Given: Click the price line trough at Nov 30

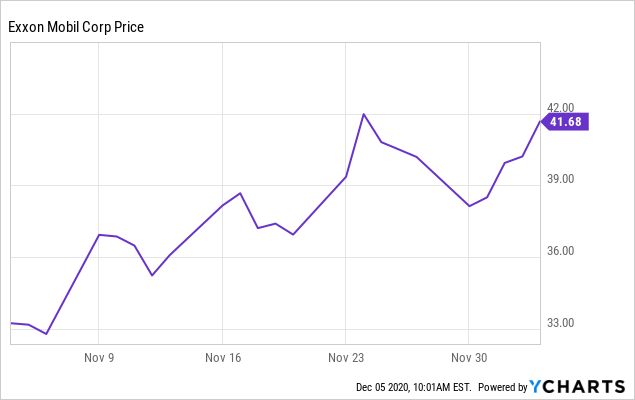Looking at the screenshot, I should (469, 206).
